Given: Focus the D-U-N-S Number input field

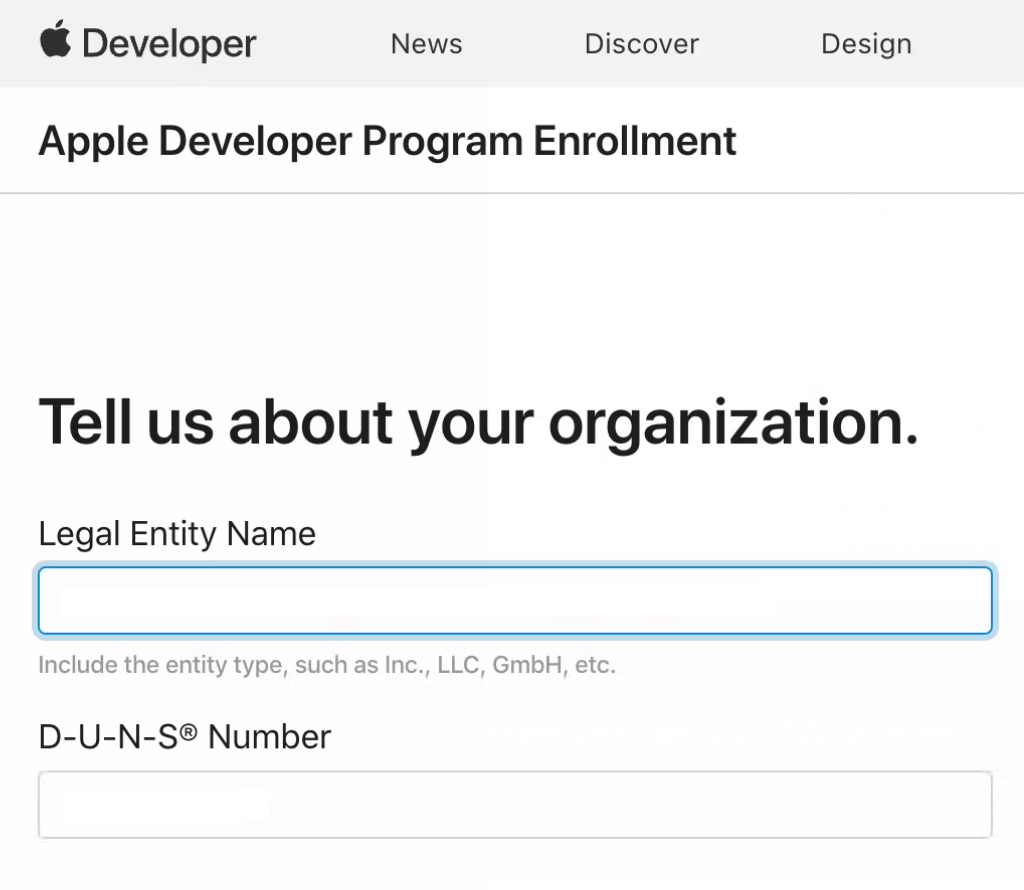Looking at the screenshot, I should click(515, 804).
